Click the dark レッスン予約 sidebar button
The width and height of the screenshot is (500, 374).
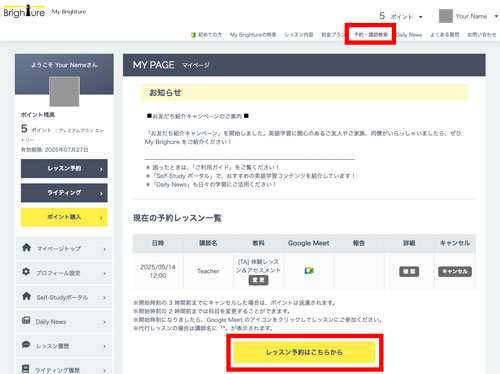pyautogui.click(x=64, y=168)
